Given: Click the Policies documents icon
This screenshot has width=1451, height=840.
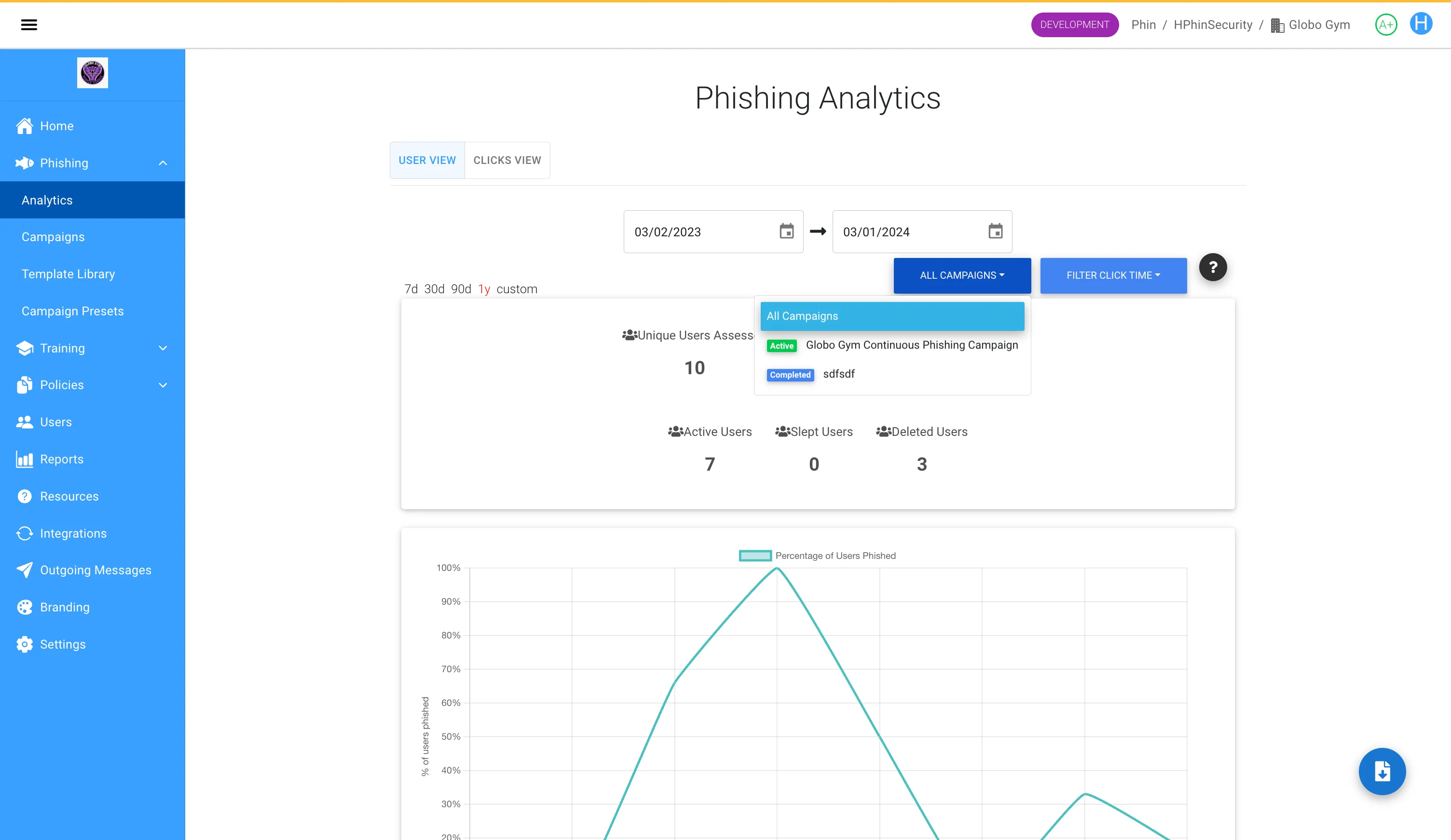Looking at the screenshot, I should (x=24, y=385).
